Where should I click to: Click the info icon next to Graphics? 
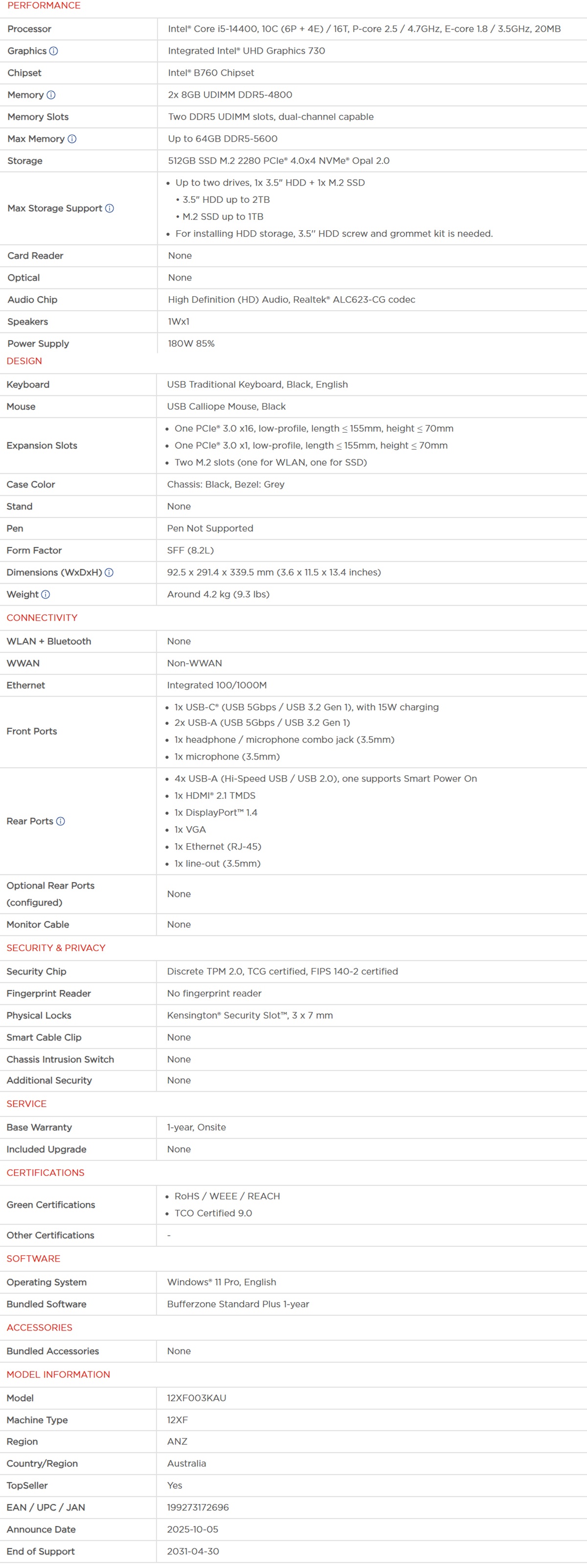click(x=54, y=51)
